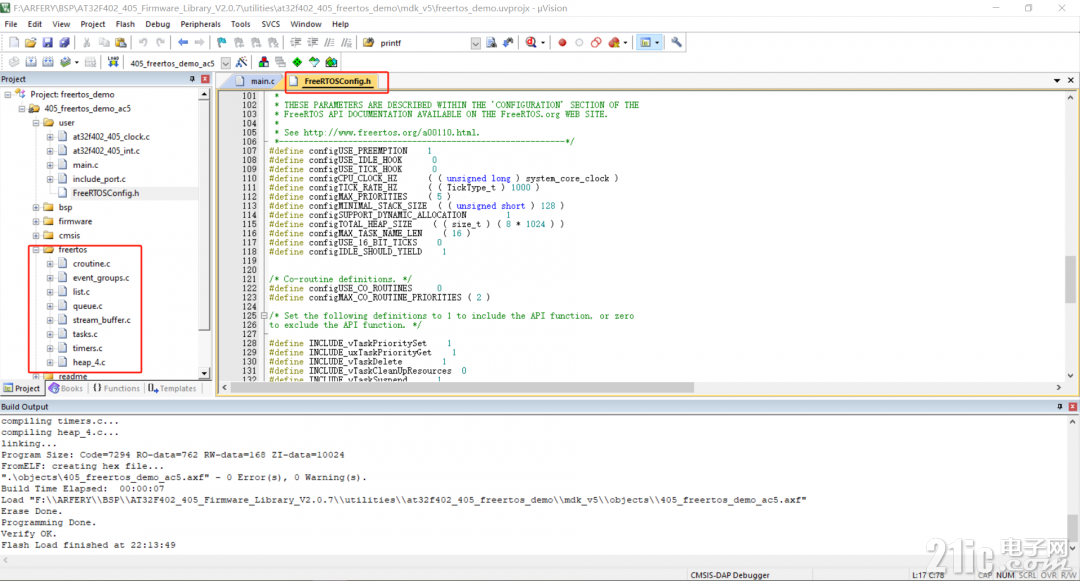Create a new file with the New icon
1080x581 pixels.
[14, 43]
